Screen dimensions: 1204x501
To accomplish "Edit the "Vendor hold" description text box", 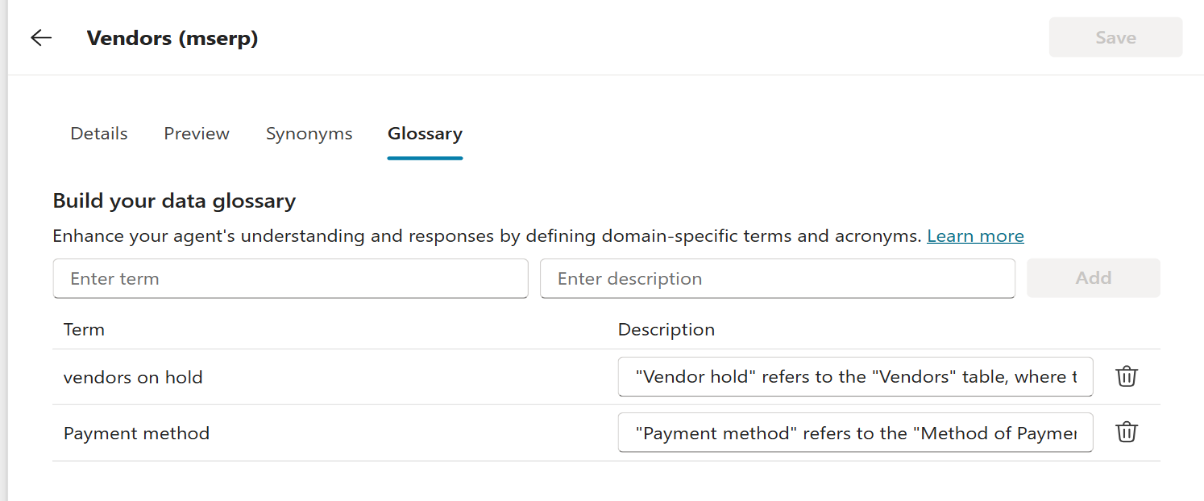I will (x=855, y=377).
